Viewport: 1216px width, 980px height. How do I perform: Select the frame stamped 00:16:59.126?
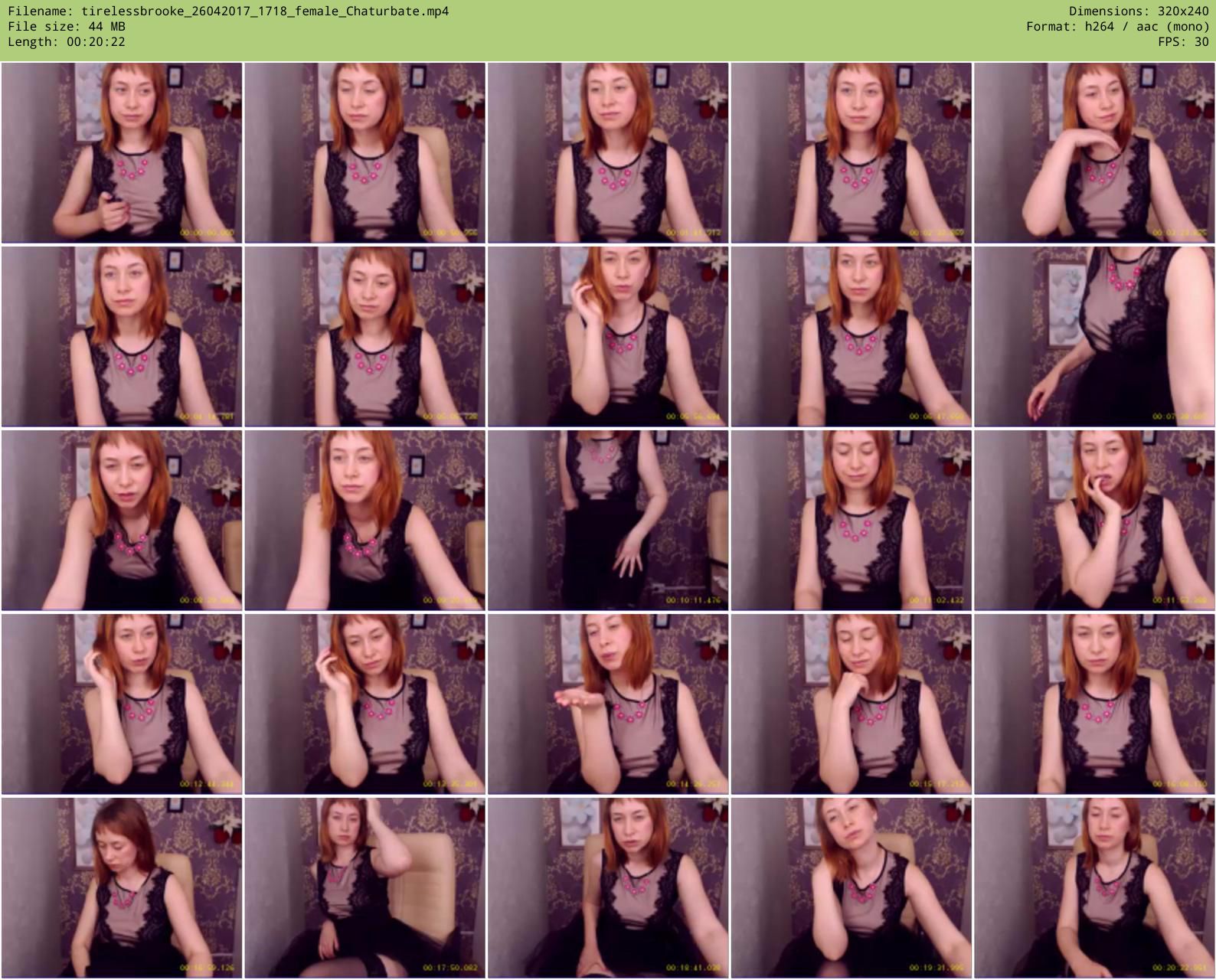pyautogui.click(x=122, y=888)
